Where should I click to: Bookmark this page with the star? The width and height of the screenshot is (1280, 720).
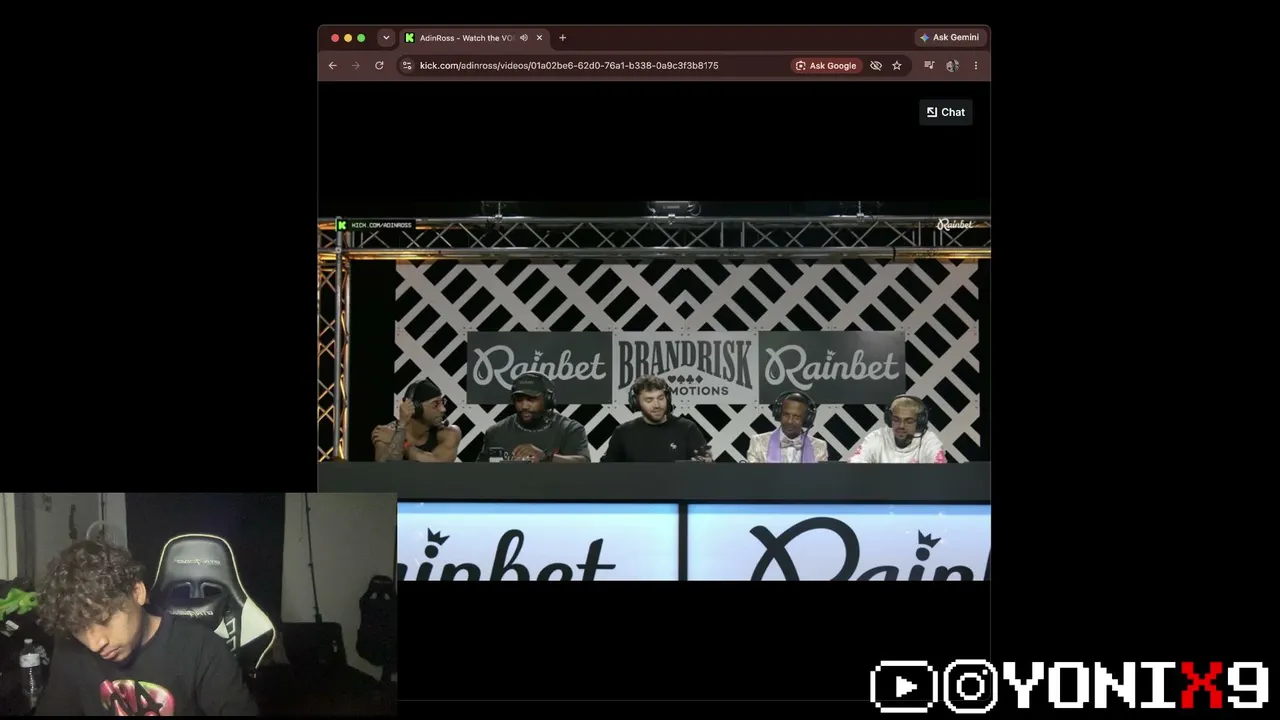tap(897, 66)
